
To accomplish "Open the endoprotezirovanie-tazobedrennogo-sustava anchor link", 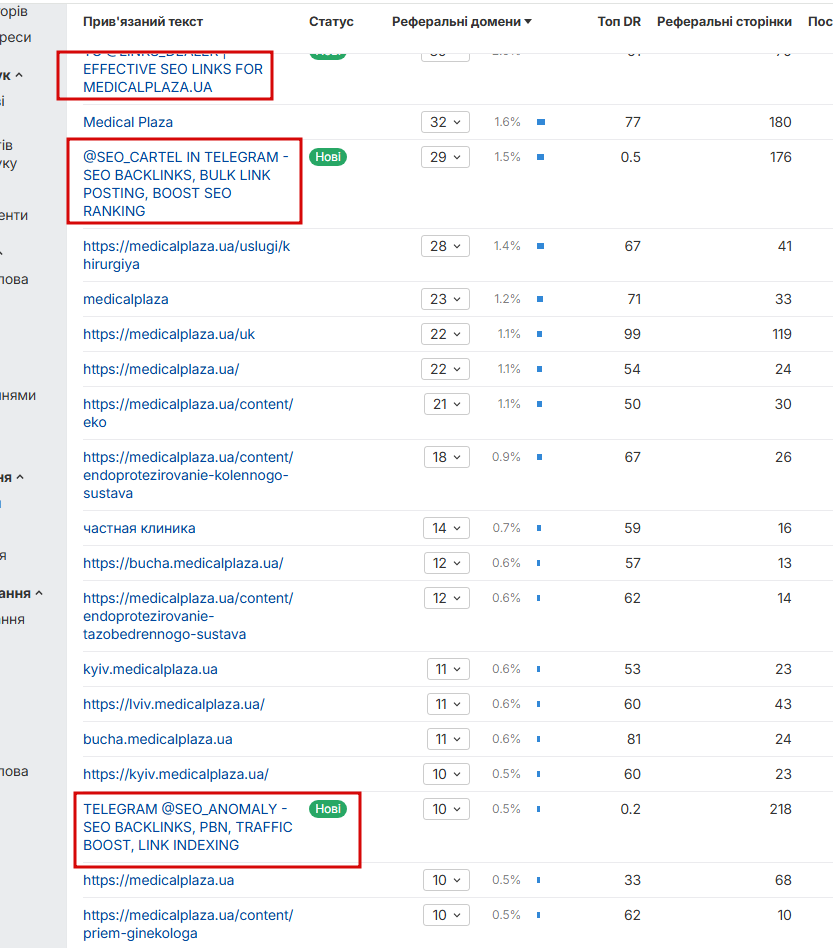I will (188, 616).
